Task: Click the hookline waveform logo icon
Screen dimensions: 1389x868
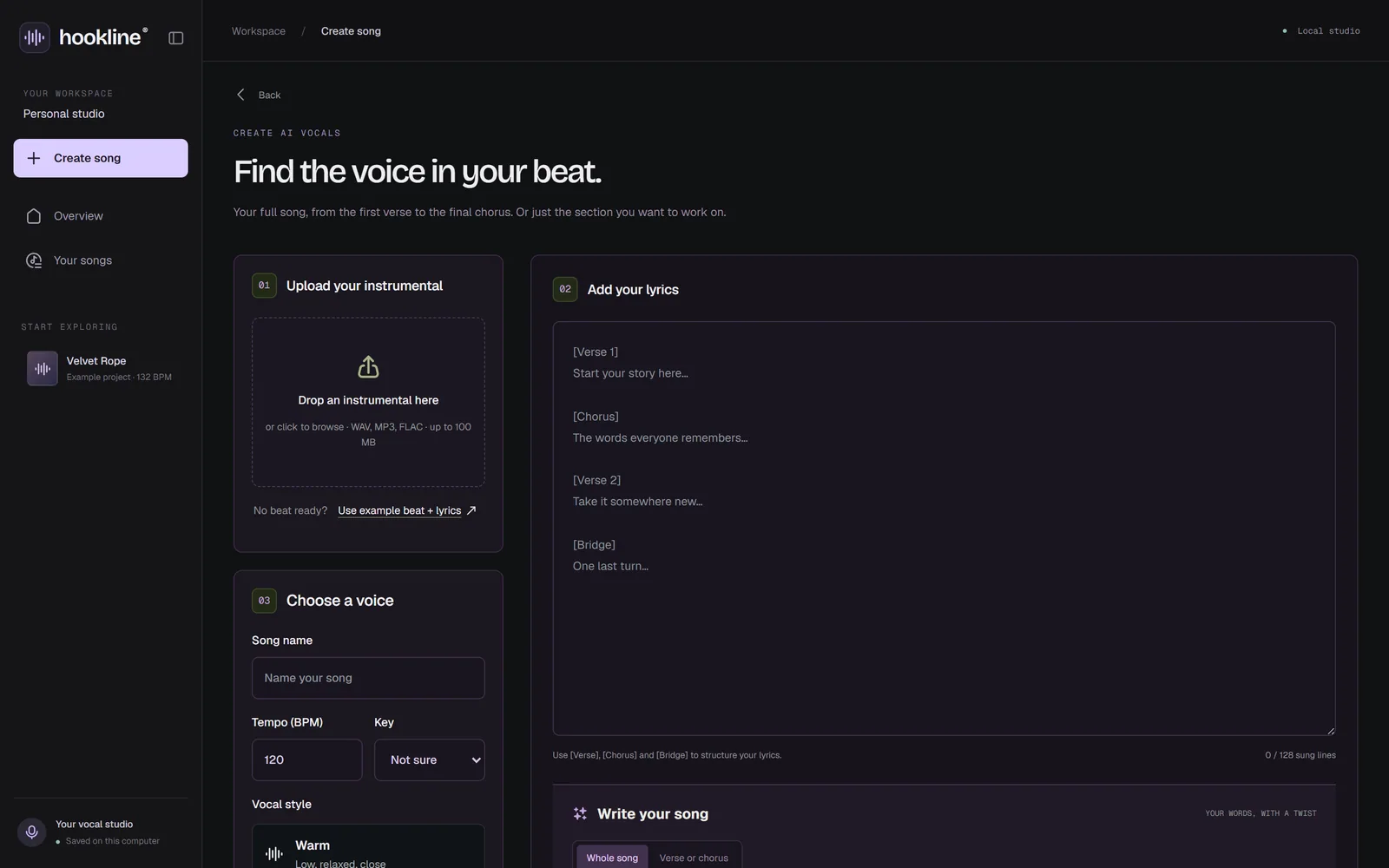Action: pos(35,37)
